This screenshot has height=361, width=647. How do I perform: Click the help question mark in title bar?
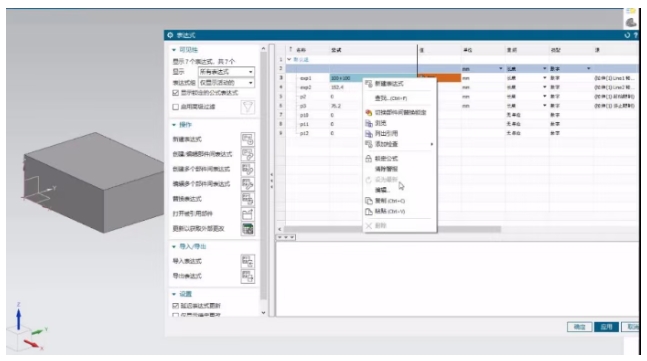click(x=635, y=35)
